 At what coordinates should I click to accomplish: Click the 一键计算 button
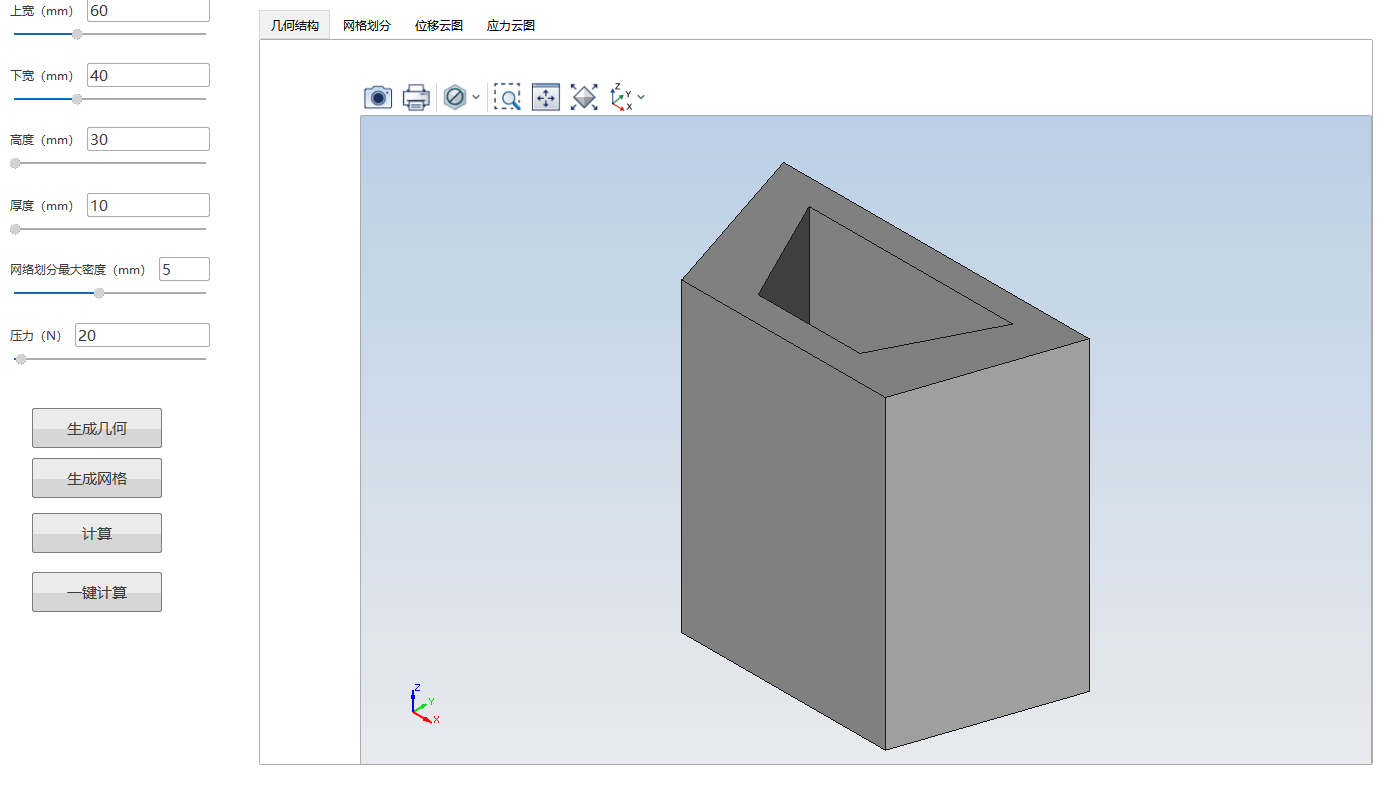[97, 592]
